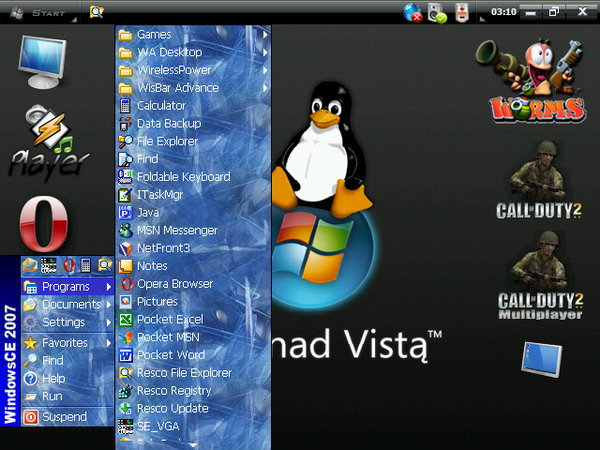600x450 pixels.
Task: Click the quick-launch file search icon
Action: 105,265
